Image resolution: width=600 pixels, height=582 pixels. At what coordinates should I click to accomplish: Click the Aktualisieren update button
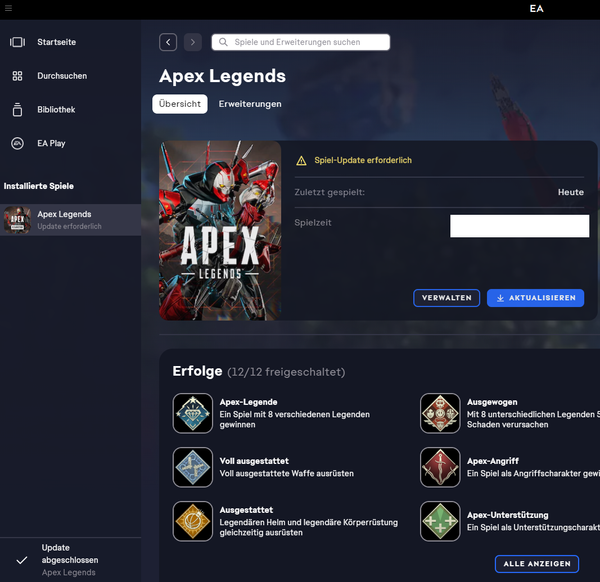click(x=535, y=298)
